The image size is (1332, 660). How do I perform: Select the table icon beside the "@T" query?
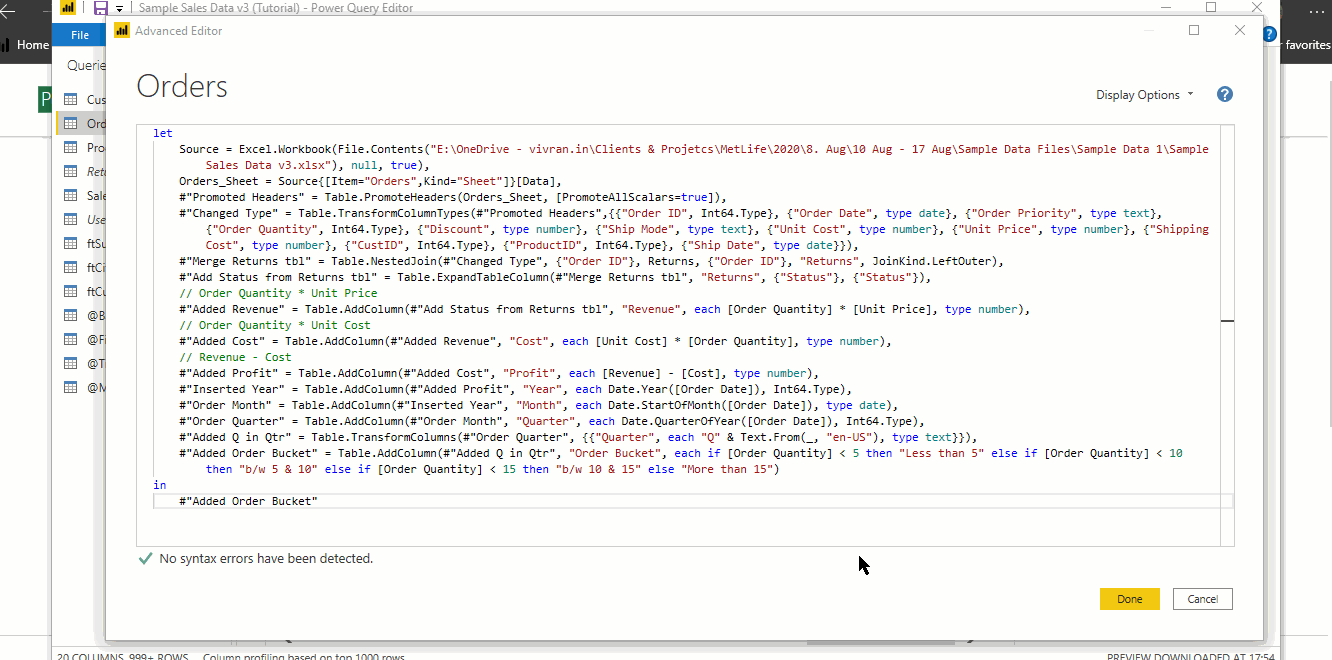71,364
